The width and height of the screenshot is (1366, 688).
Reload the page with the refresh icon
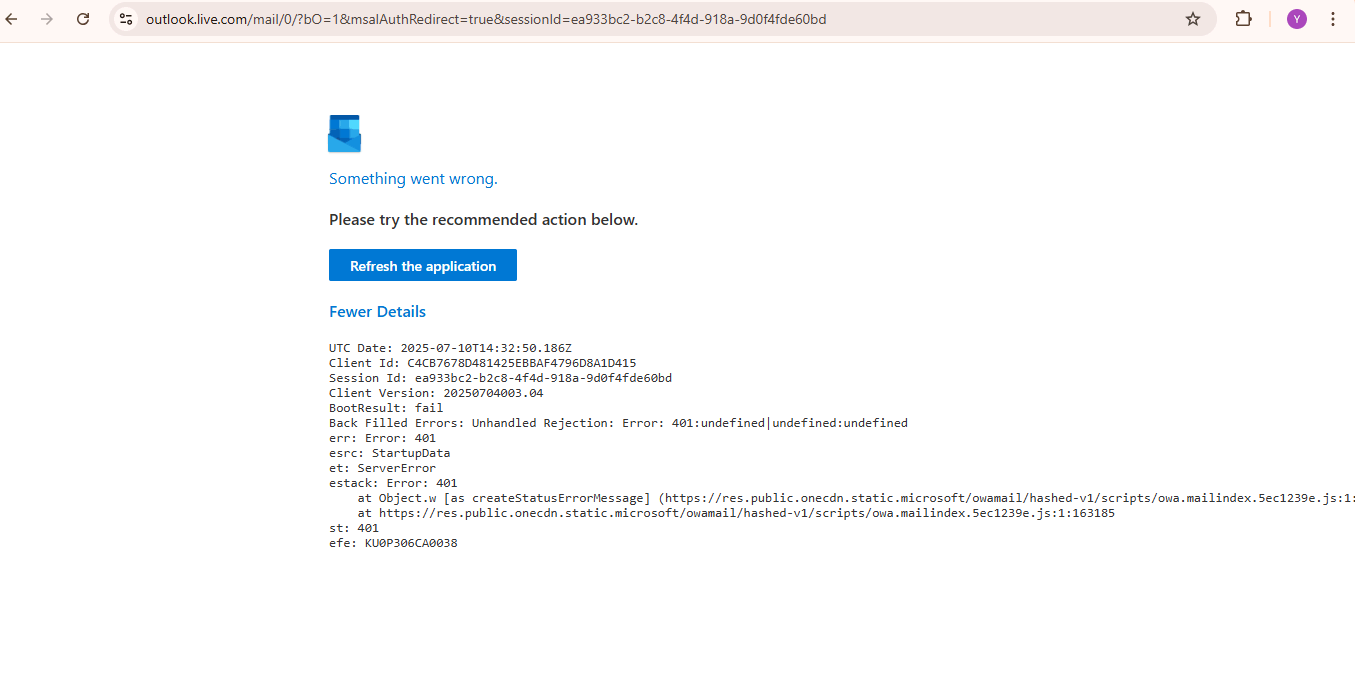coord(83,19)
